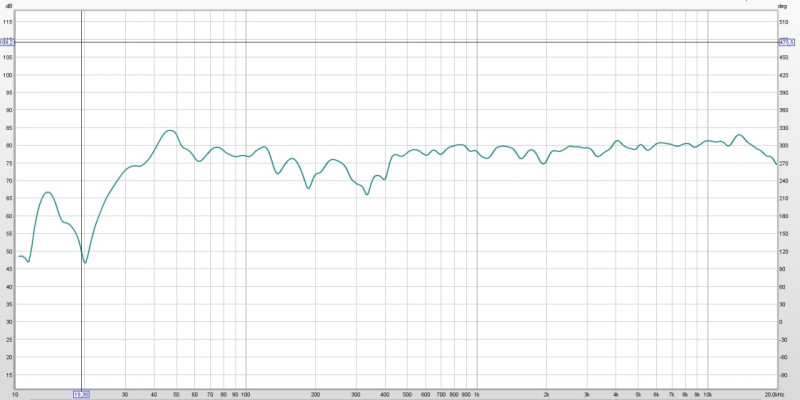800x400 pixels.
Task: Click the curve's low-frequency hump below 20 Hz
Action: 47,192
